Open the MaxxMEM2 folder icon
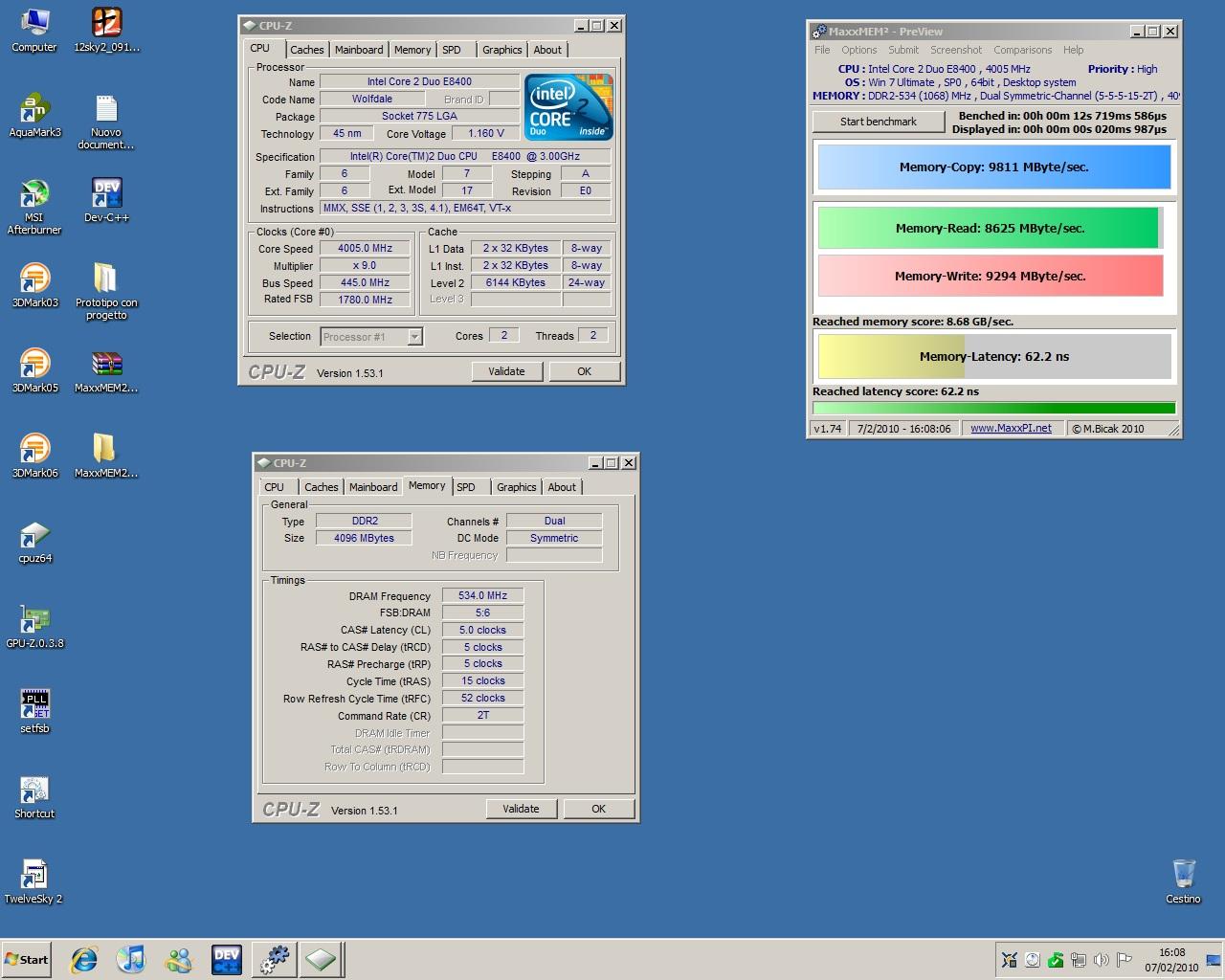 (106, 456)
